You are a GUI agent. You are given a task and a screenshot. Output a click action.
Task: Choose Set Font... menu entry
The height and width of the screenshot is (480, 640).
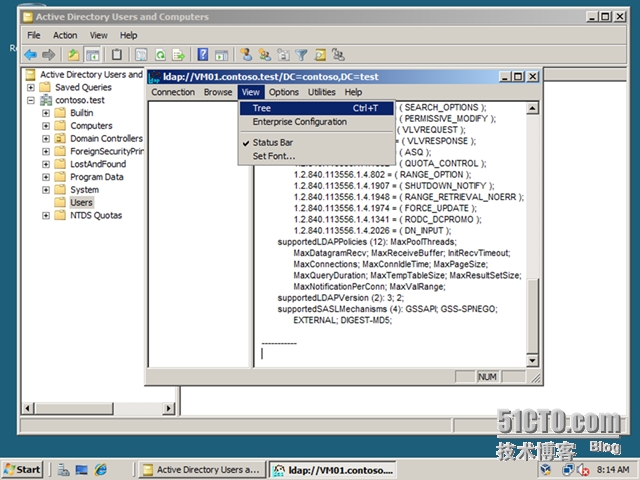316,156
